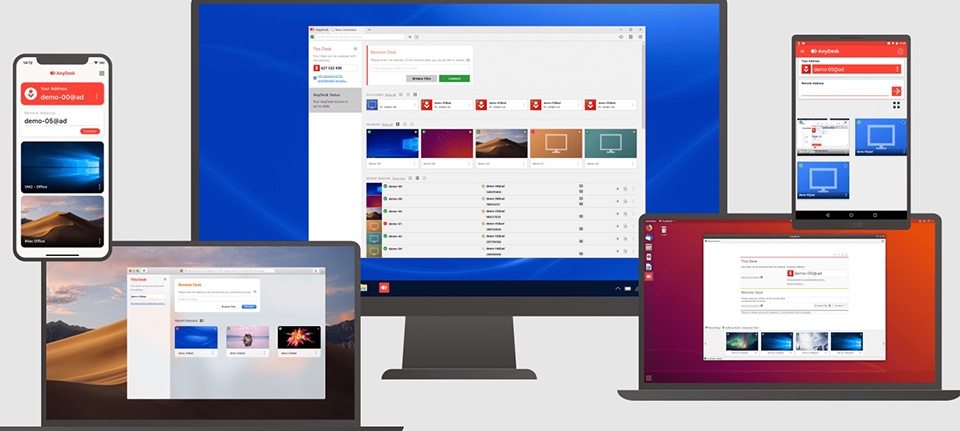Screen dimensions: 960x431
Task: Open the This Desk settings gear on the monitor
Action: 355,48
